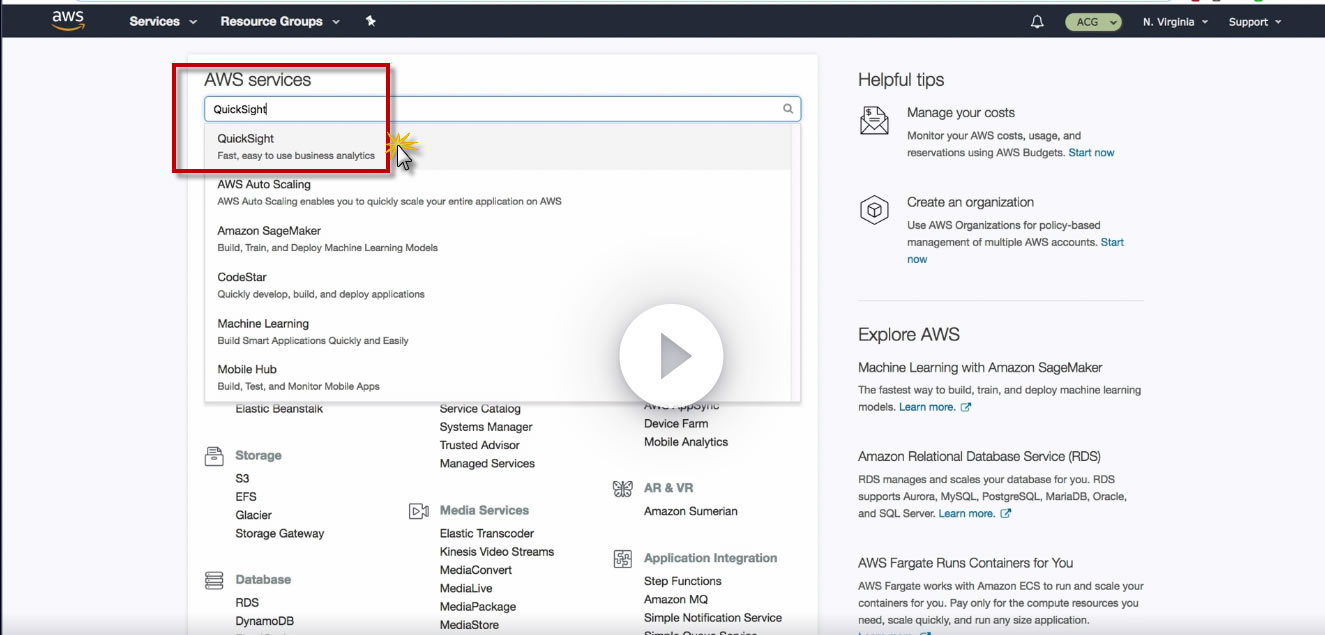The width and height of the screenshot is (1325, 635).
Task: Open Simple Notification Service
Action: pos(713,618)
